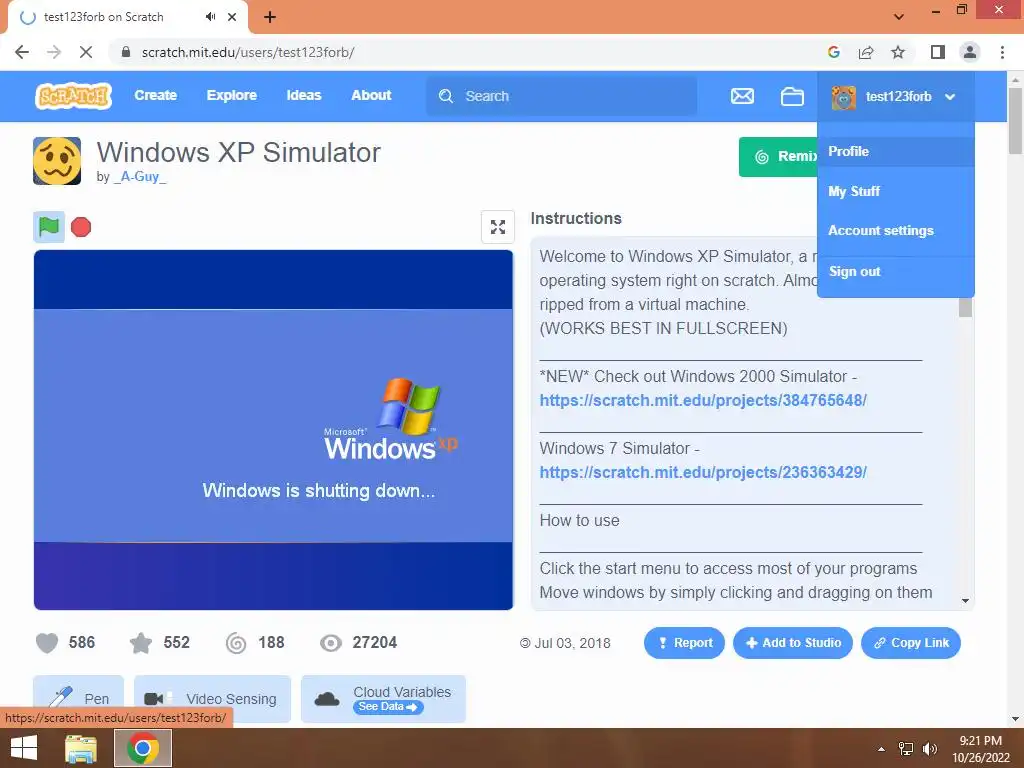Open author _A-Guy_ profile link
The height and width of the screenshot is (768, 1024).
[140, 177]
